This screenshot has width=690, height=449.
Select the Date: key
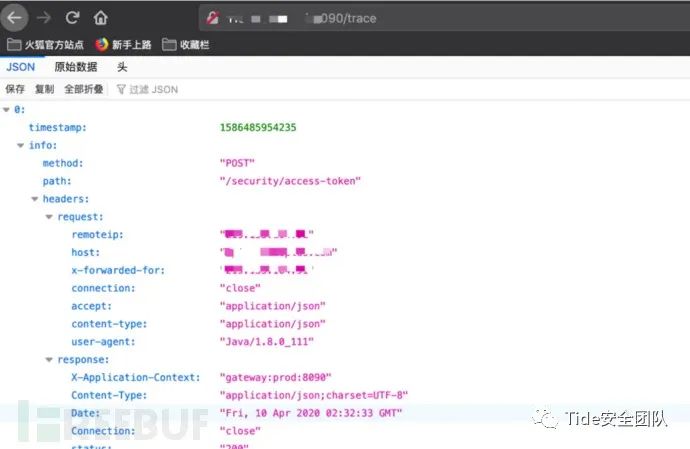(x=86, y=413)
